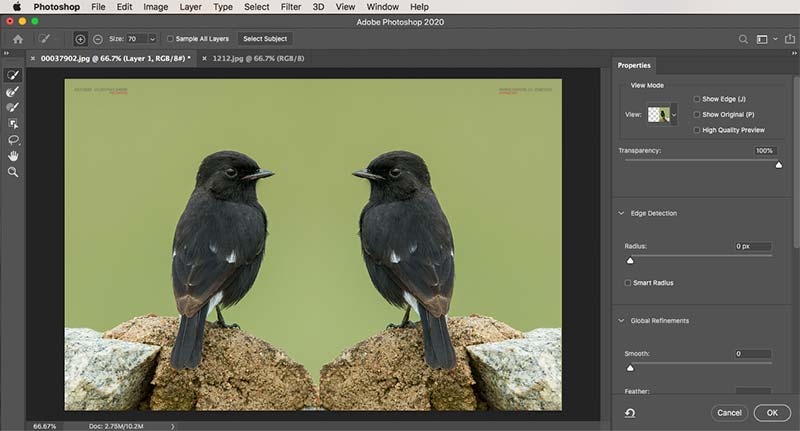Toggle Show Edge (J) checkbox
This screenshot has width=800, height=431.
pos(697,99)
